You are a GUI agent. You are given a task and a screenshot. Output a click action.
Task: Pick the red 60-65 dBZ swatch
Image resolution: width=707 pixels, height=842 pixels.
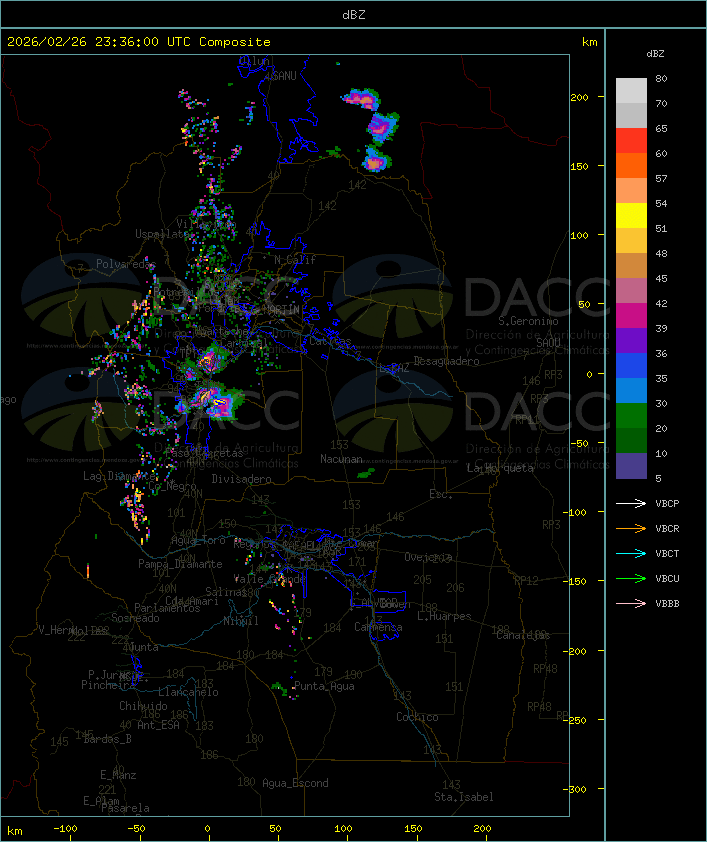click(x=631, y=140)
